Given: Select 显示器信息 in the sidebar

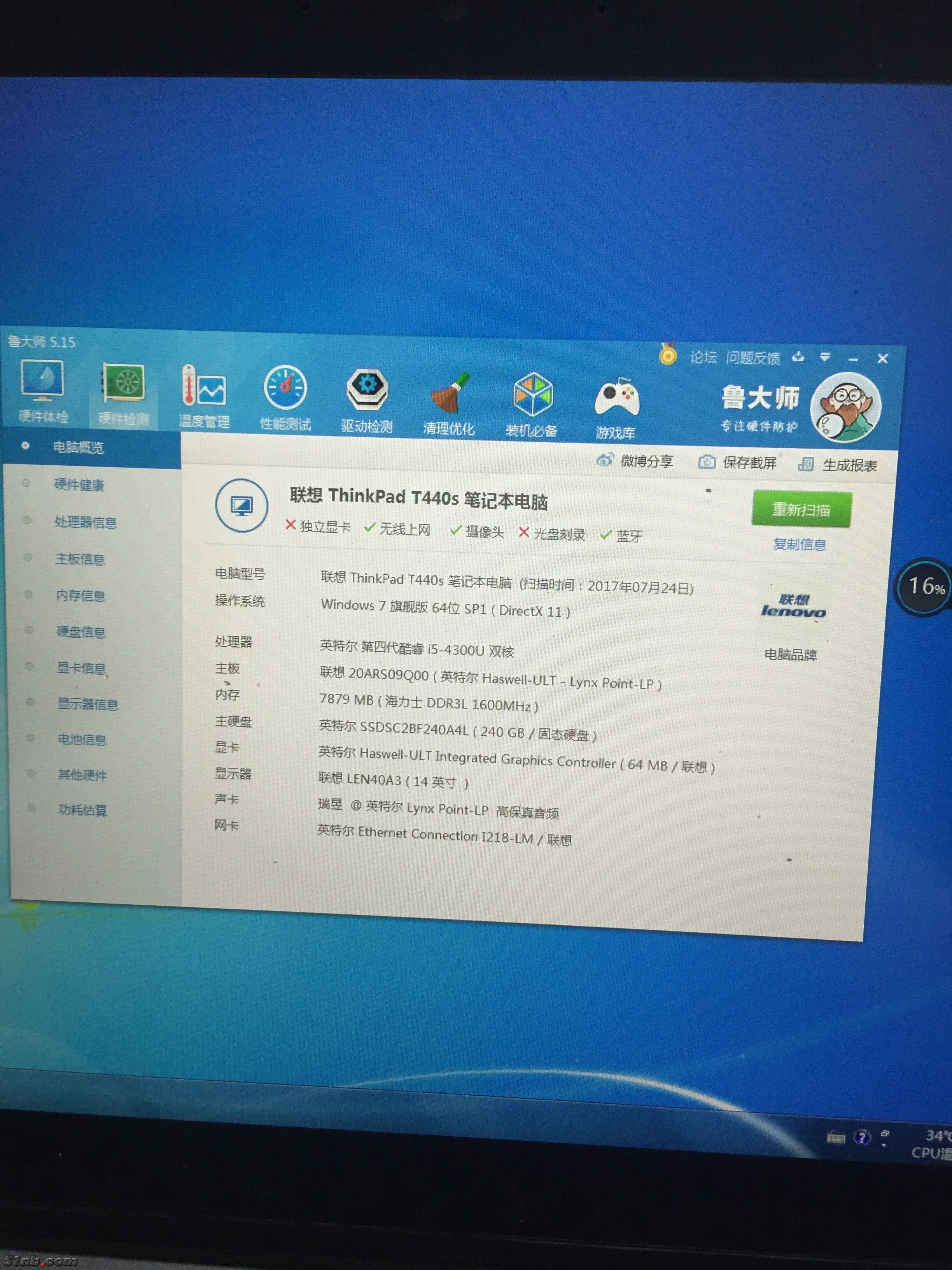Looking at the screenshot, I should pos(87,704).
